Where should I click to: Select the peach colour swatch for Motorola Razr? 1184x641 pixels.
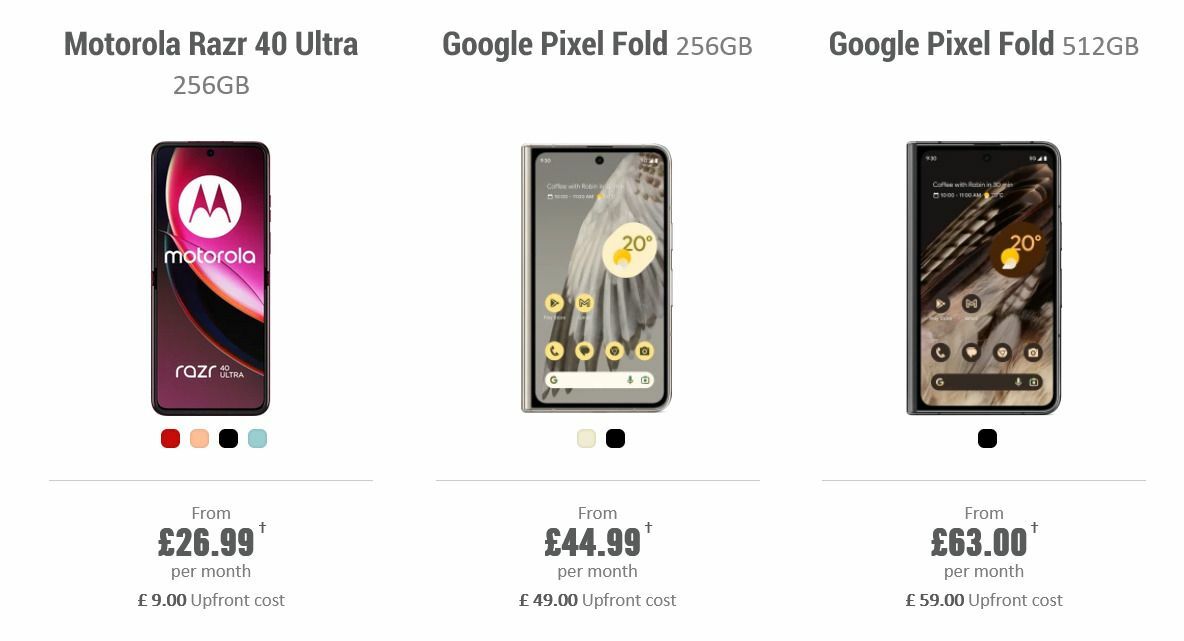pyautogui.click(x=198, y=437)
